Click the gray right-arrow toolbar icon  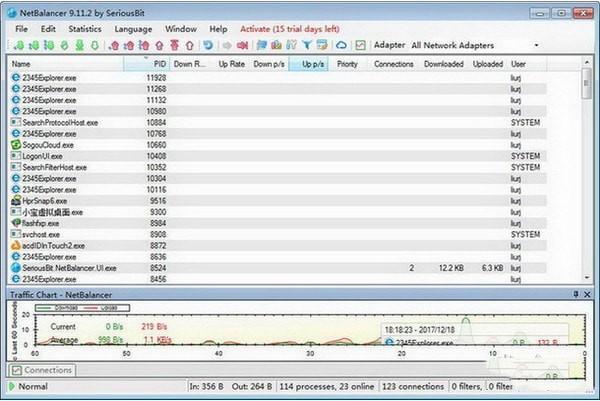point(227,46)
